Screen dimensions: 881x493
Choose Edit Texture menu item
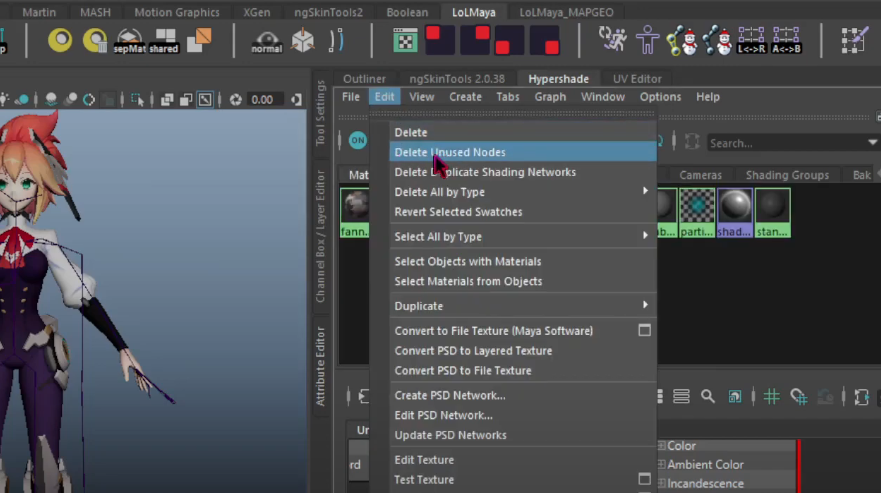(523, 460)
